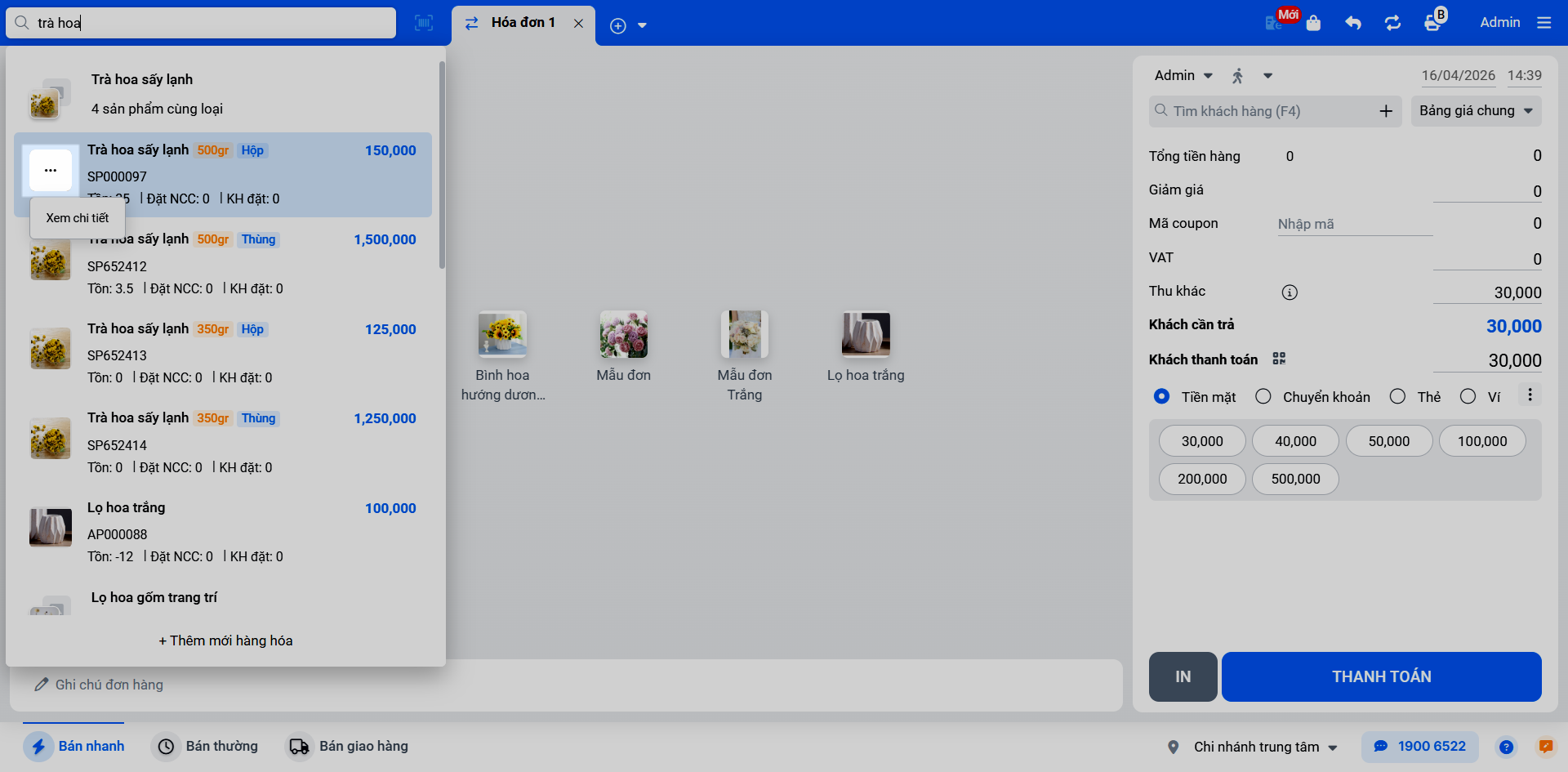
Task: Open QR code icon beside Khách thanh toán
Action: (x=1279, y=359)
